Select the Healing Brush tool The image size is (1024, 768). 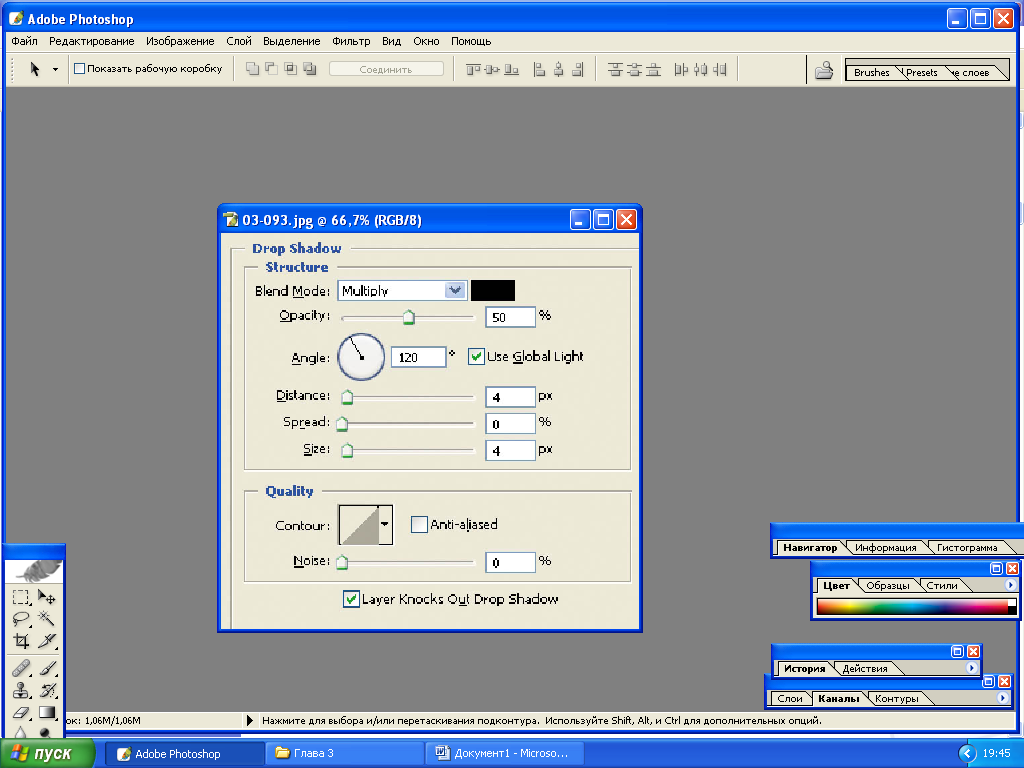[x=21, y=668]
